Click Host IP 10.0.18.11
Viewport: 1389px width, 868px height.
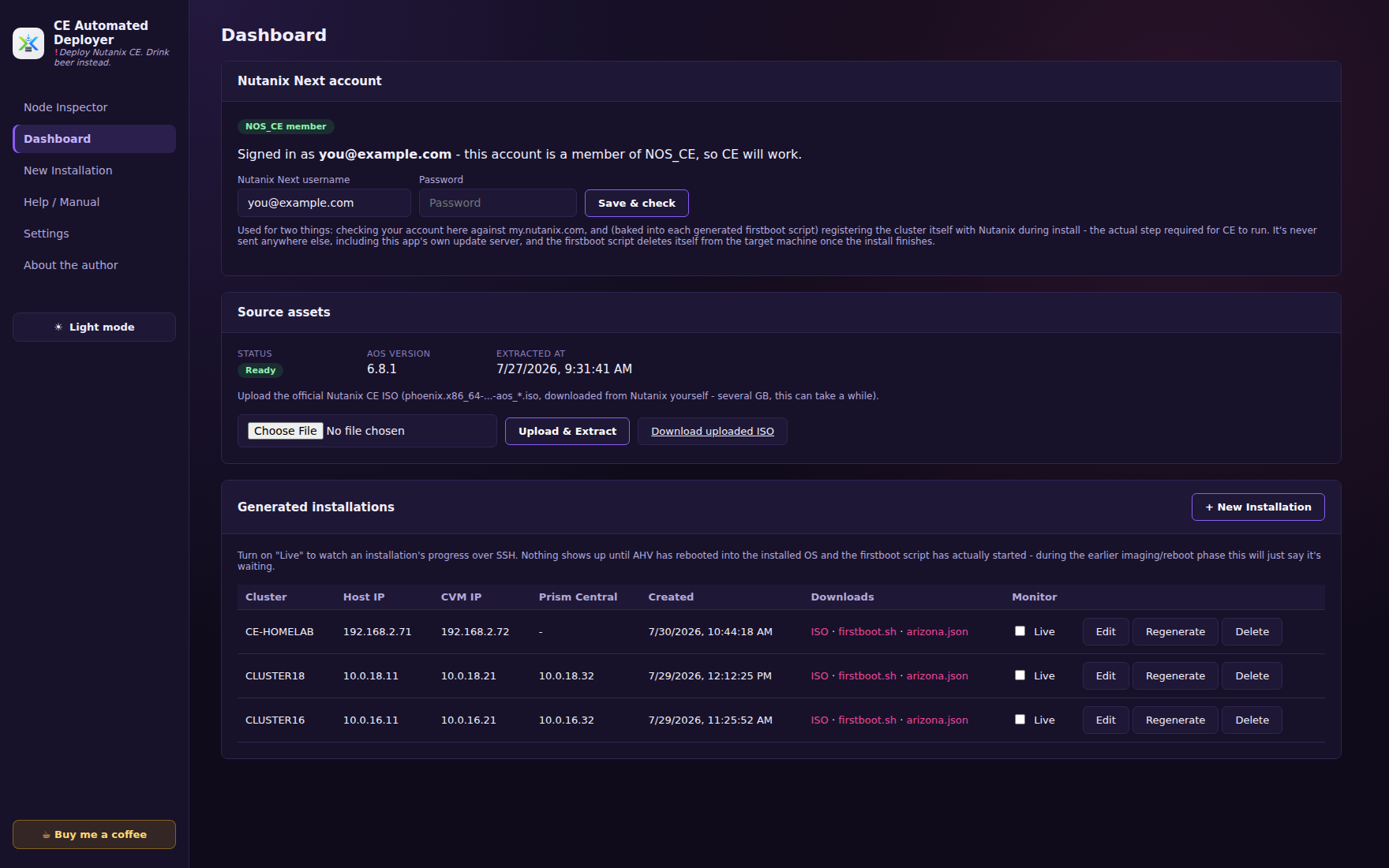click(371, 675)
